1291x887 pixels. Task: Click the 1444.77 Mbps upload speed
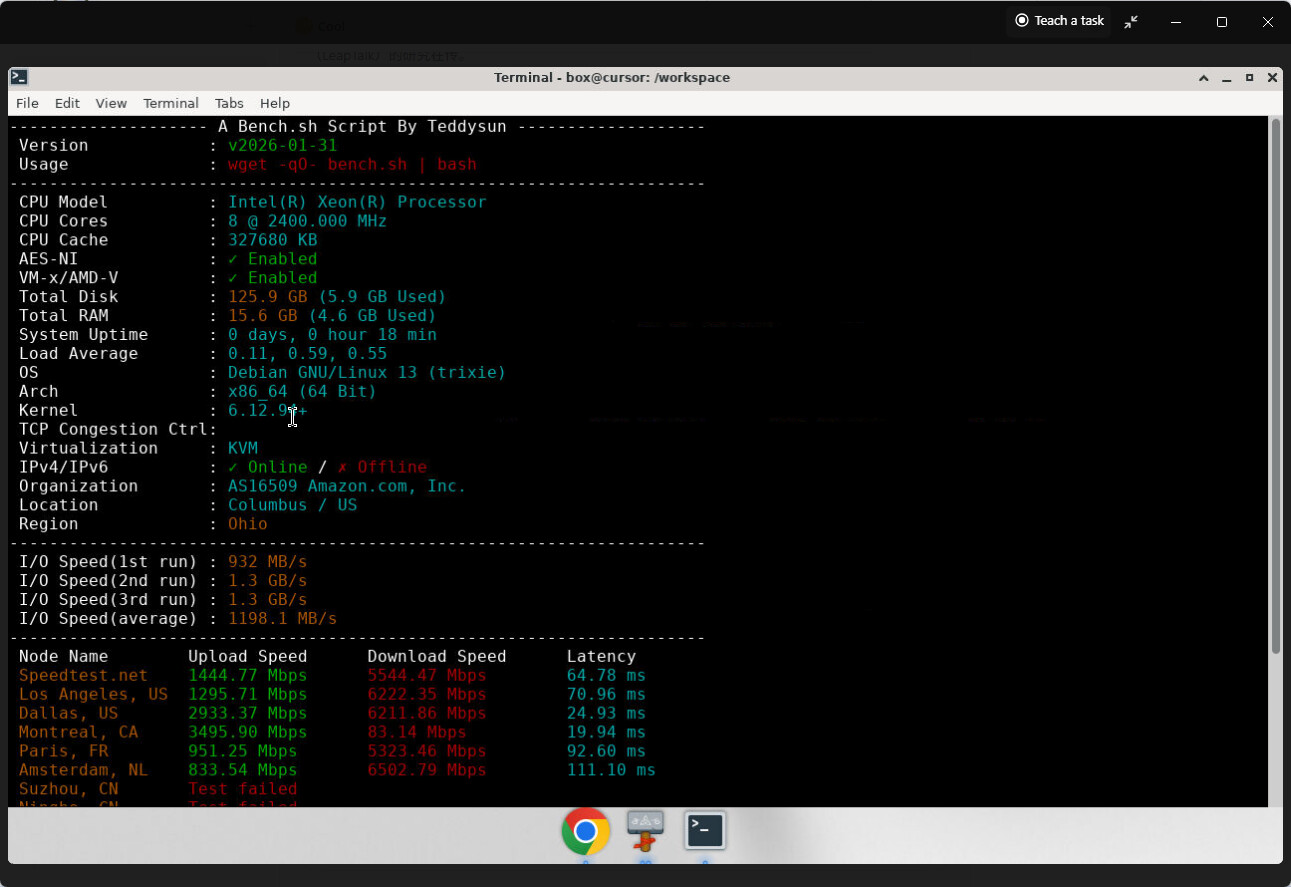click(247, 676)
